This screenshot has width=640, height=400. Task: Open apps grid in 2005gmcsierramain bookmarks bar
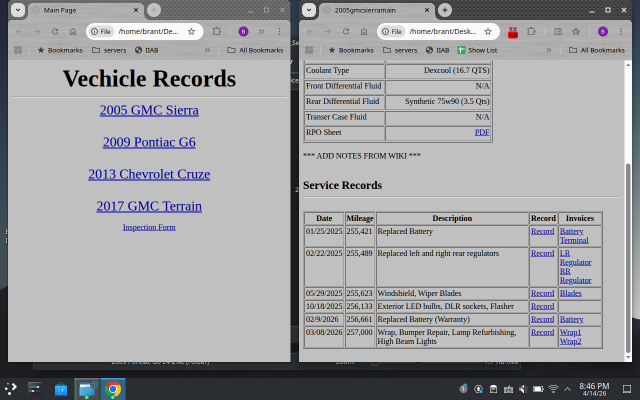[309, 50]
